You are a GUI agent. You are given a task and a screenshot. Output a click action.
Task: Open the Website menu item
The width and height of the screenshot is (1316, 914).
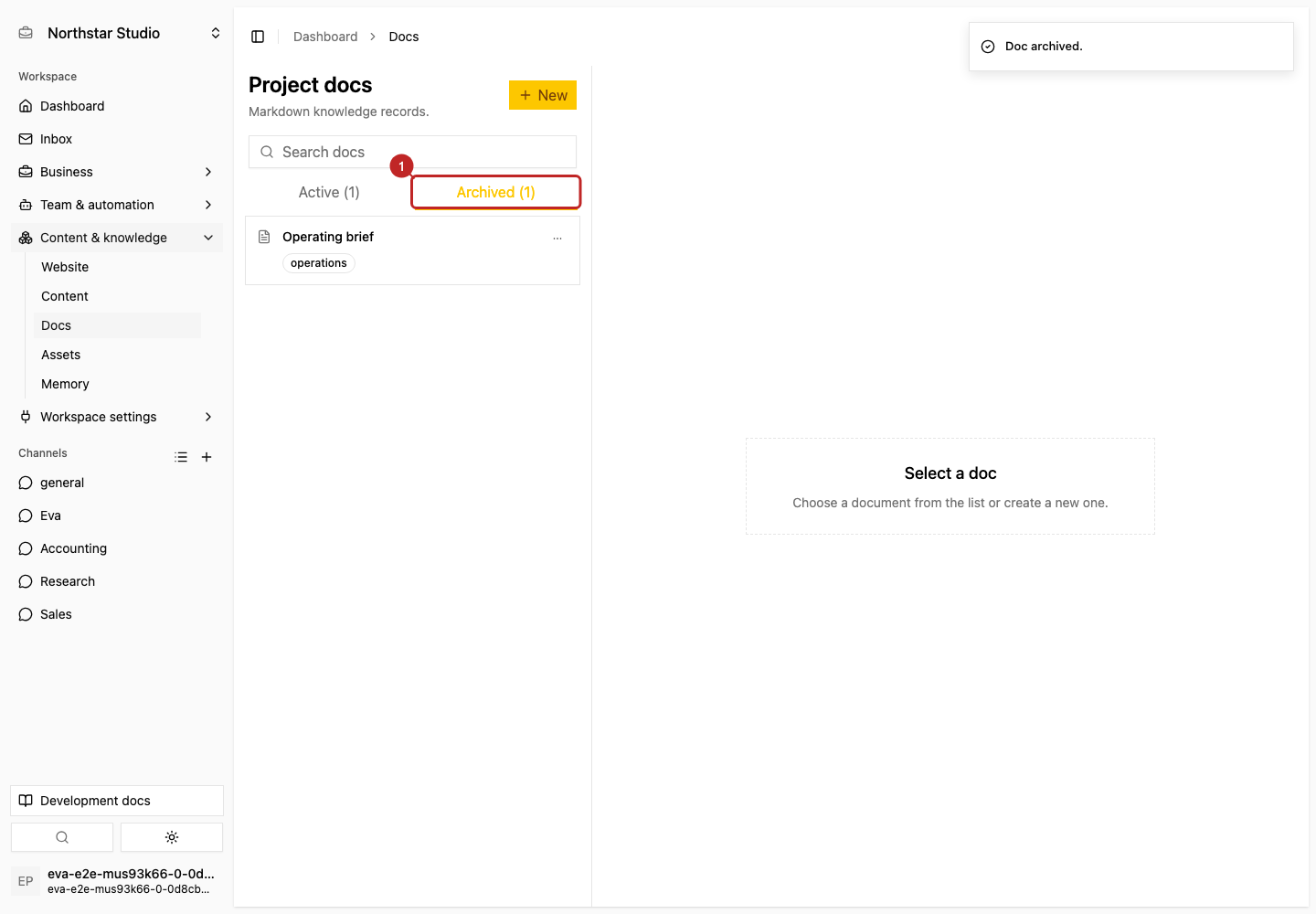click(x=117, y=267)
